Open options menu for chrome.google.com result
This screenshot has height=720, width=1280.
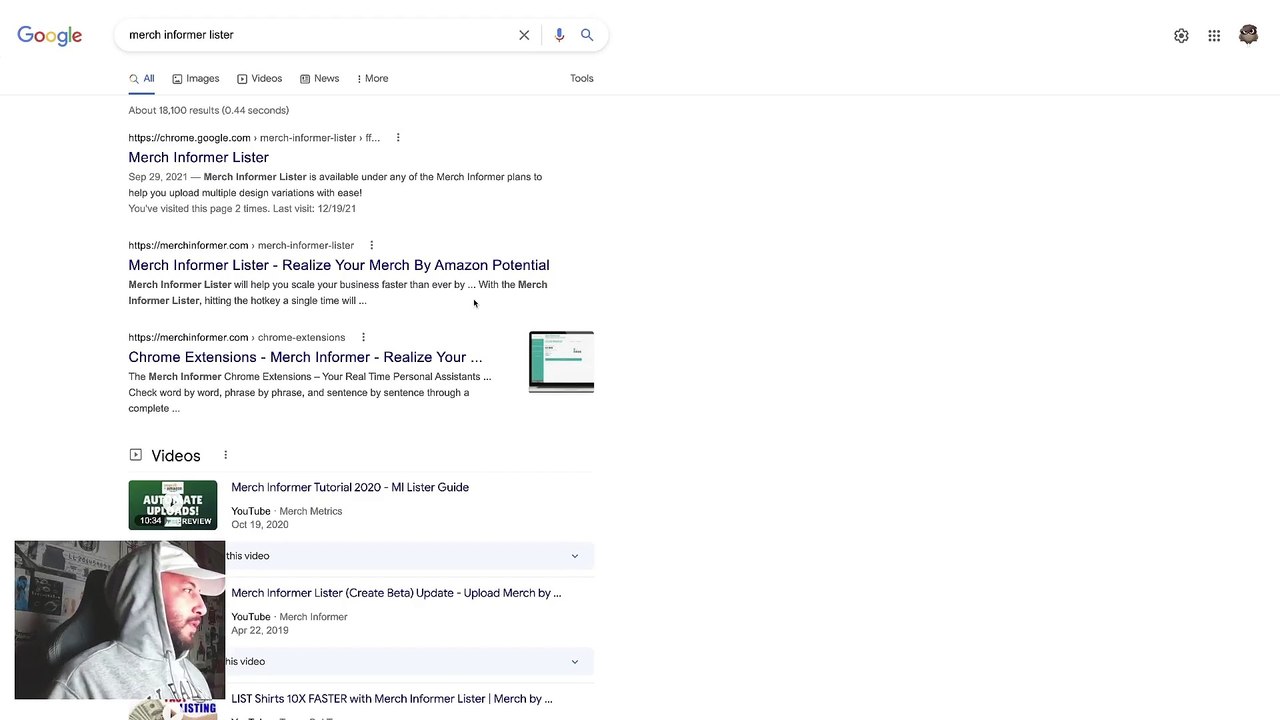coord(398,138)
